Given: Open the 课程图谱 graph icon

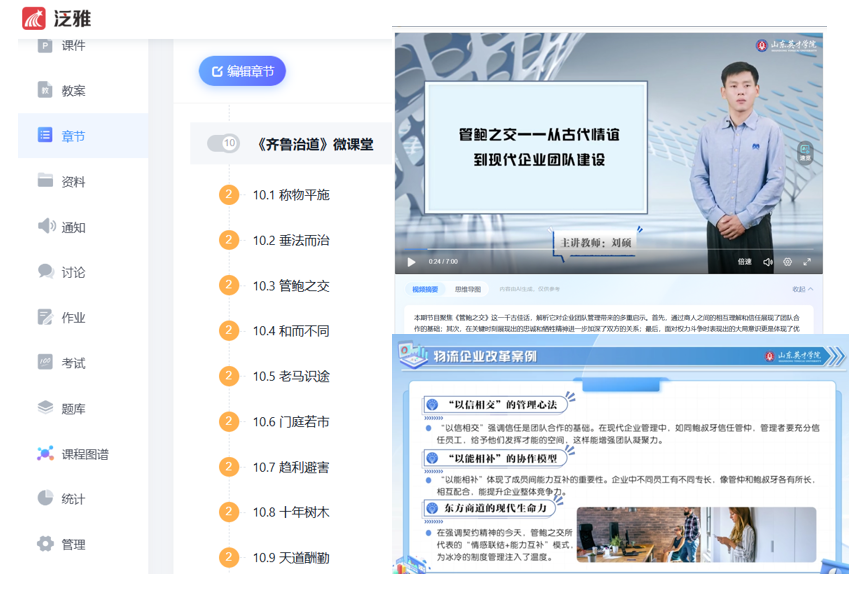Looking at the screenshot, I should pyautogui.click(x=45, y=453).
